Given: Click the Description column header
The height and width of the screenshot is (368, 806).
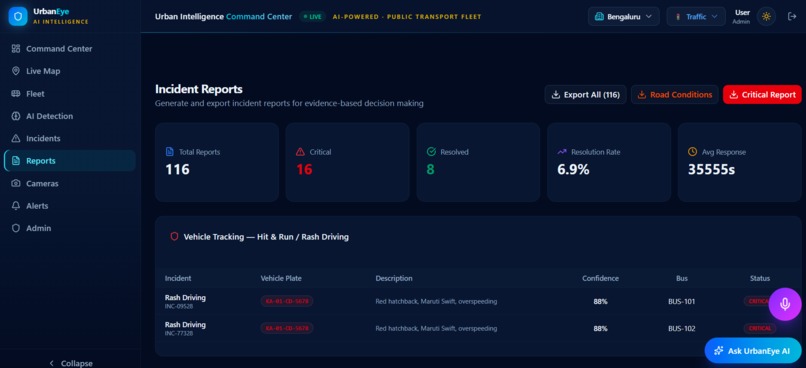Looking at the screenshot, I should 394,279.
